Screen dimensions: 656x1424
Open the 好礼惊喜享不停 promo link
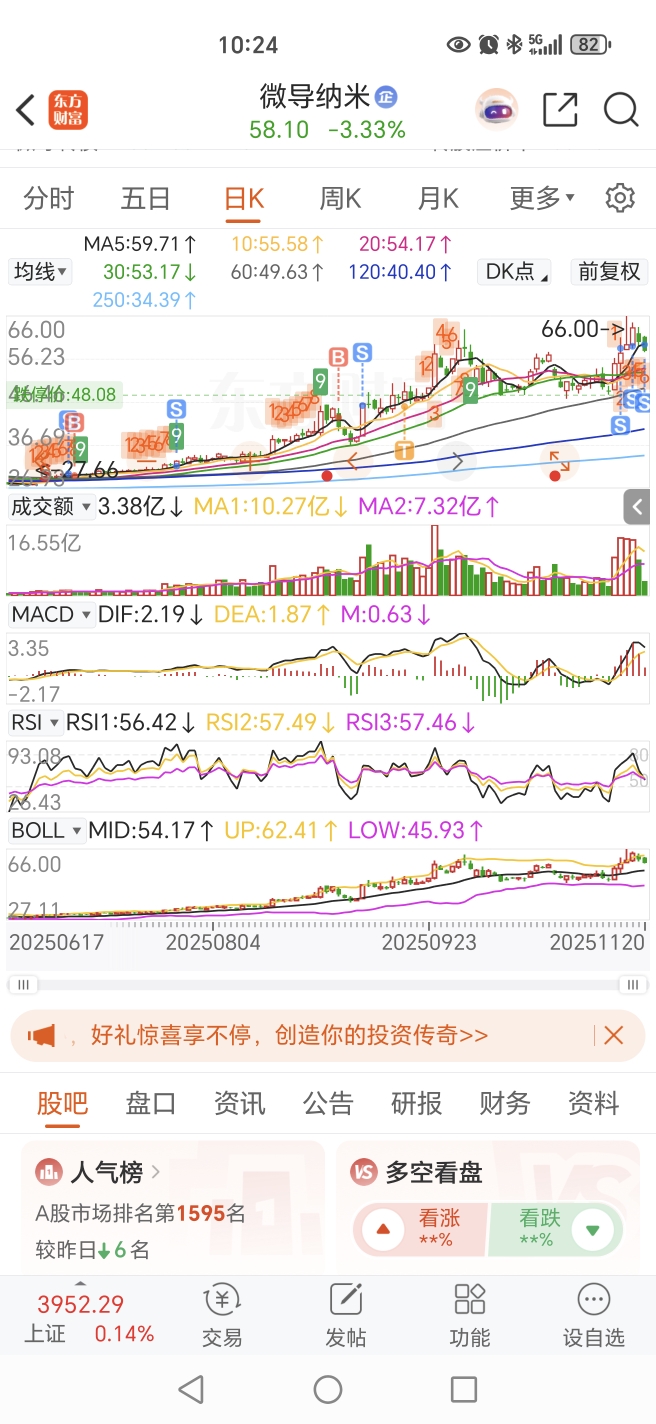click(x=289, y=1035)
